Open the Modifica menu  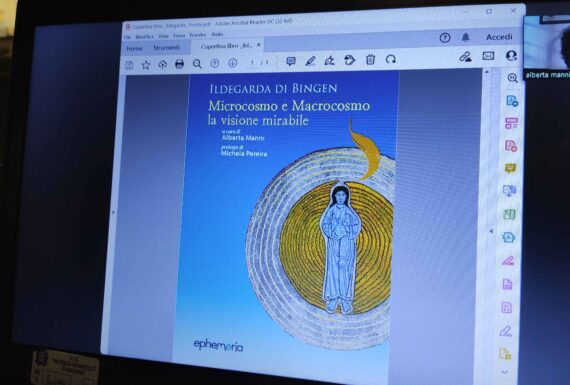coord(145,37)
